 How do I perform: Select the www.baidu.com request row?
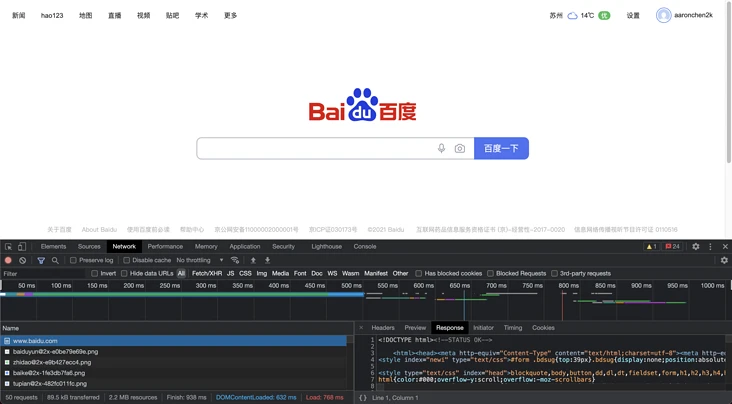174,341
